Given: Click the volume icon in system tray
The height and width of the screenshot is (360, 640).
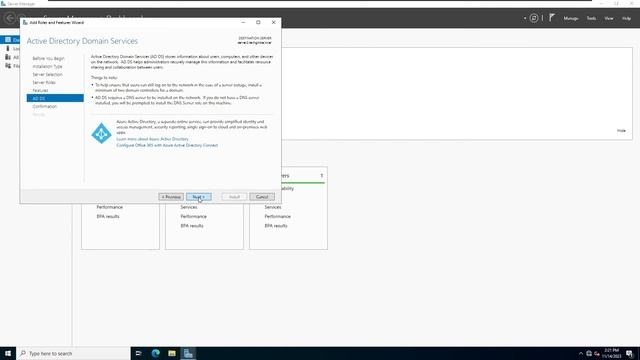Looking at the screenshot, I should coord(597,353).
